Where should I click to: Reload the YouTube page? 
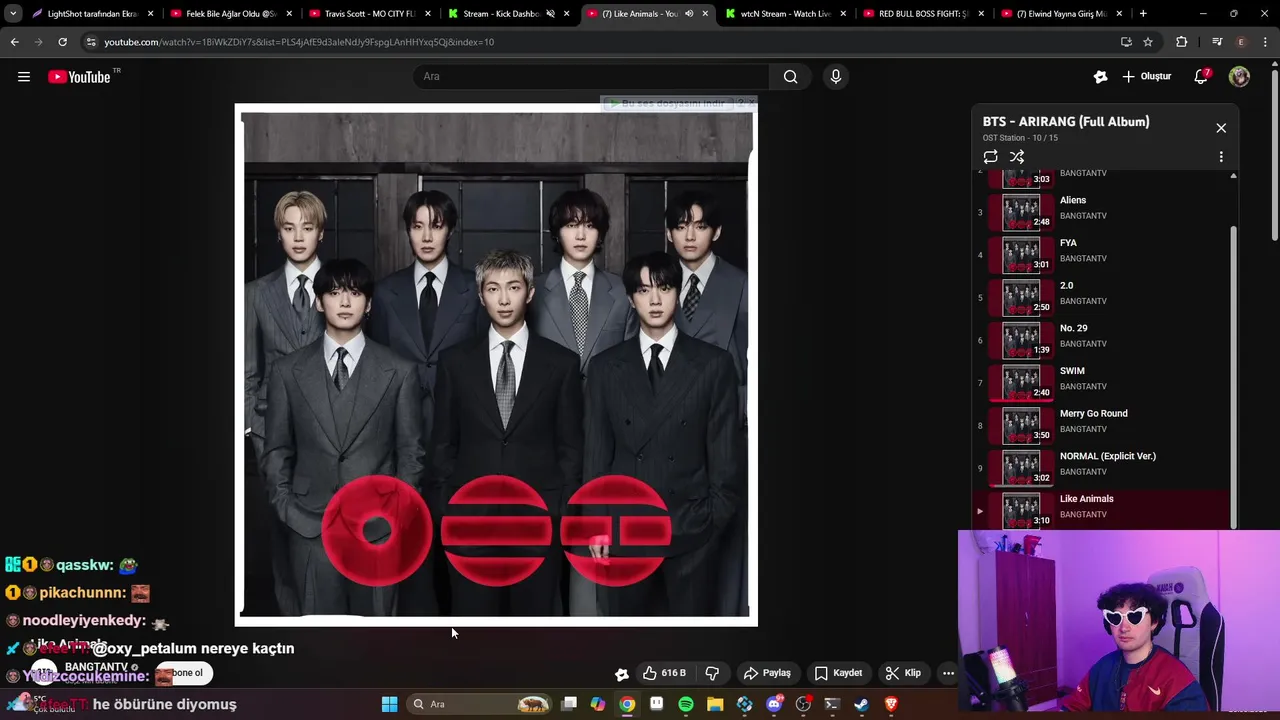pos(62,42)
